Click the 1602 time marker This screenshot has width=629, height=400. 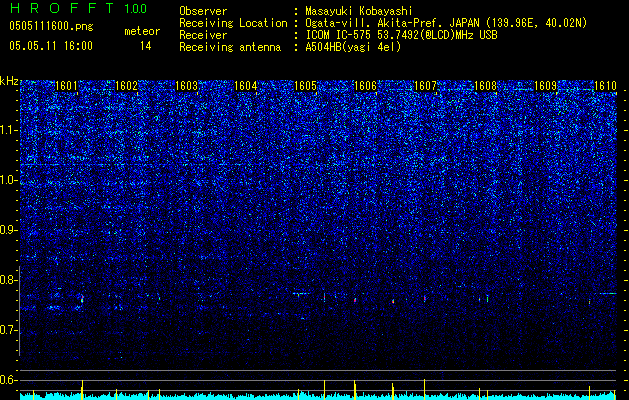[x=126, y=85]
